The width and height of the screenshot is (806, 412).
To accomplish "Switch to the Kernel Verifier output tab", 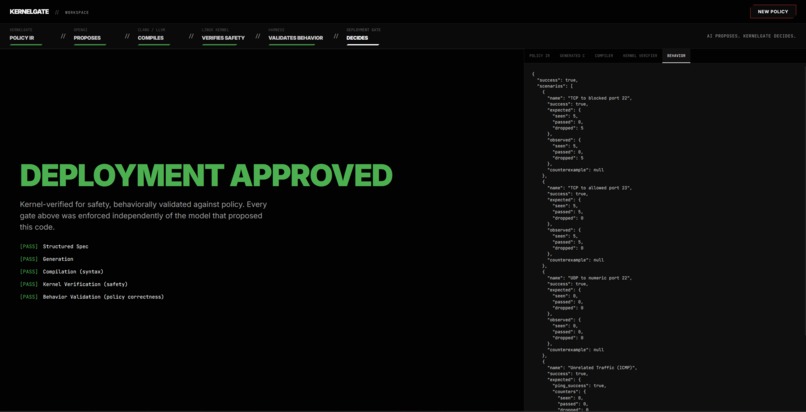I will (640, 55).
